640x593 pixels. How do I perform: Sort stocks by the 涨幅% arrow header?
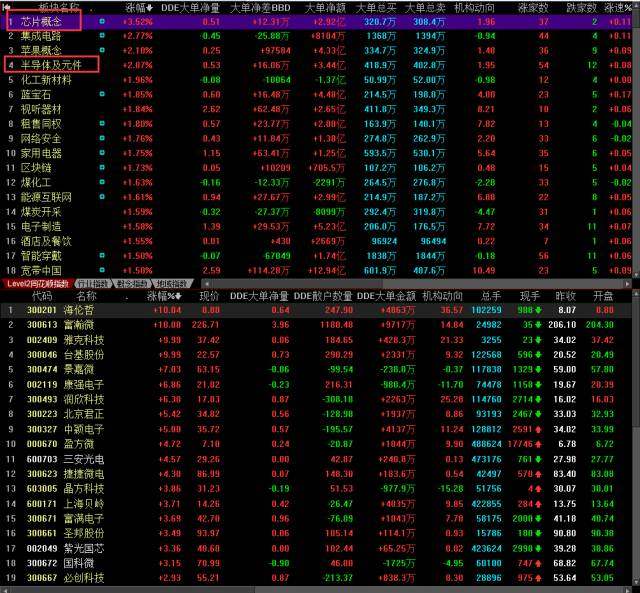(x=164, y=296)
